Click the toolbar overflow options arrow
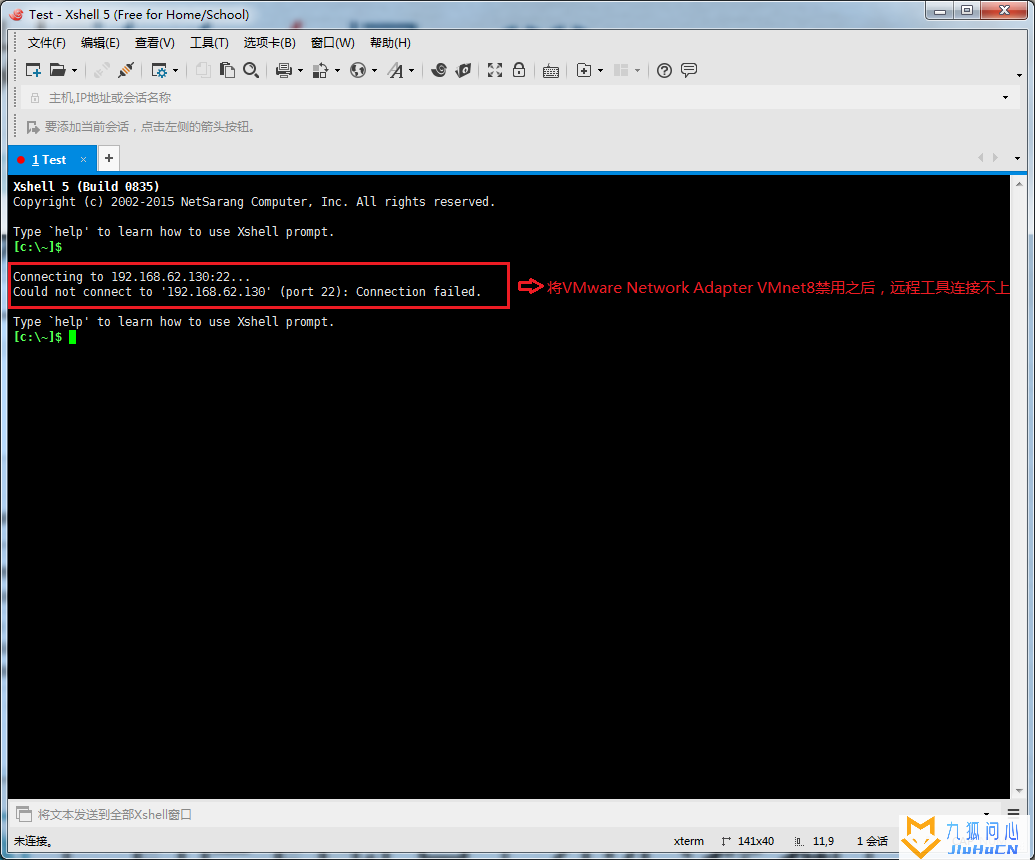1035x860 pixels. [x=1019, y=75]
